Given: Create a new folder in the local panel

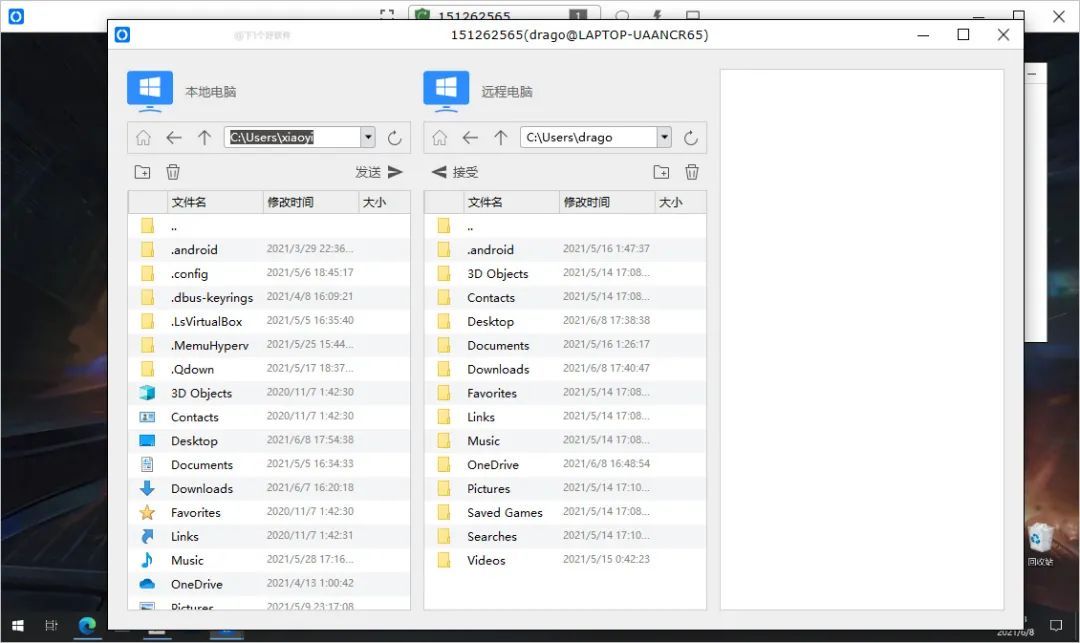Looking at the screenshot, I should (143, 172).
